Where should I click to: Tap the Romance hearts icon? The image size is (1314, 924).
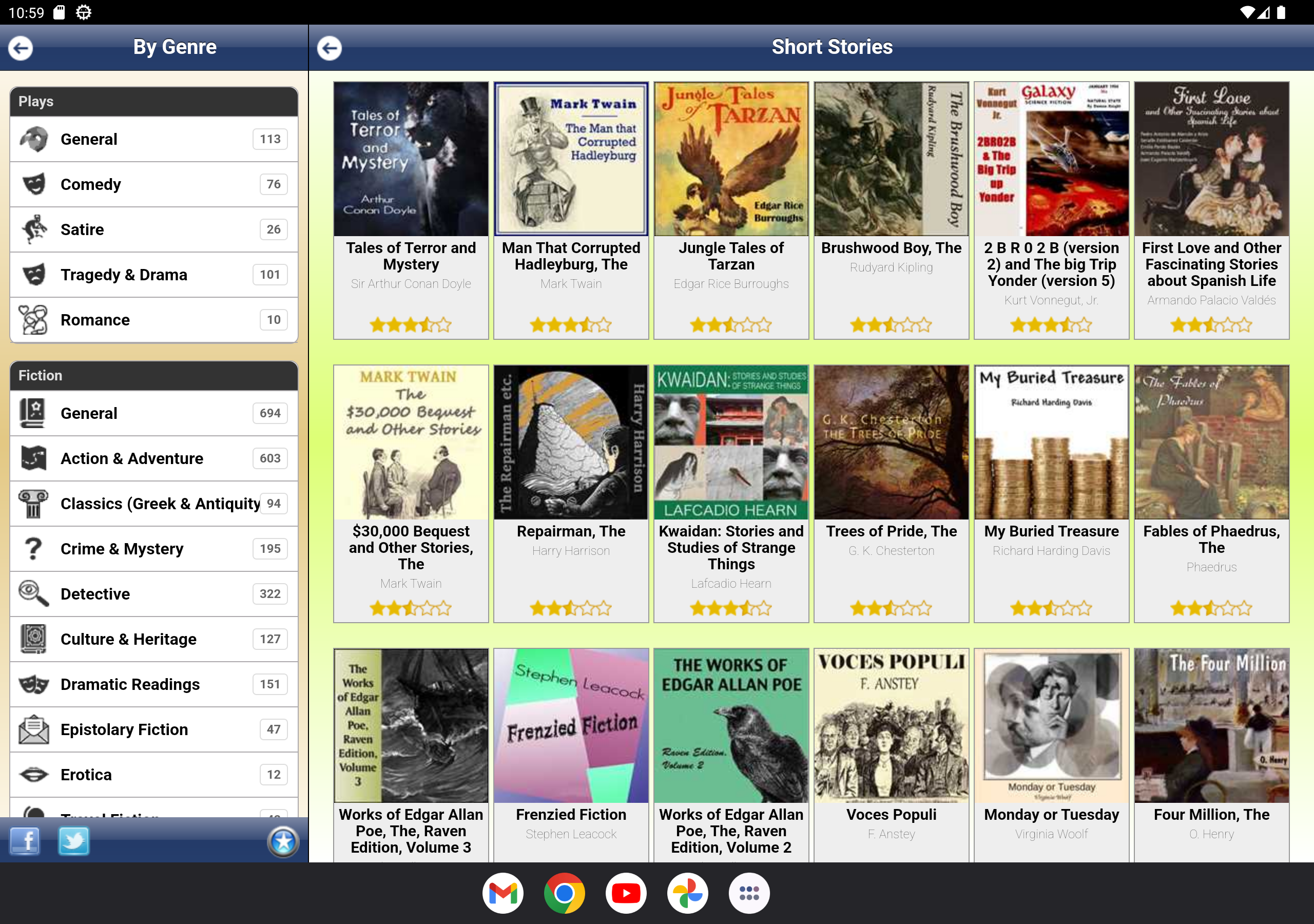(x=34, y=320)
